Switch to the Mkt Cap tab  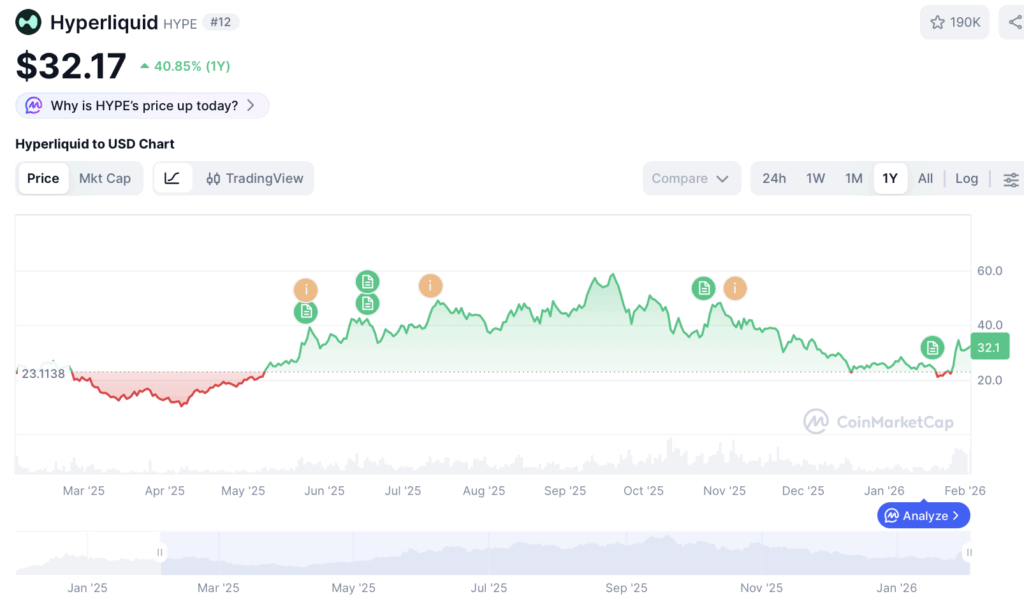pos(104,178)
